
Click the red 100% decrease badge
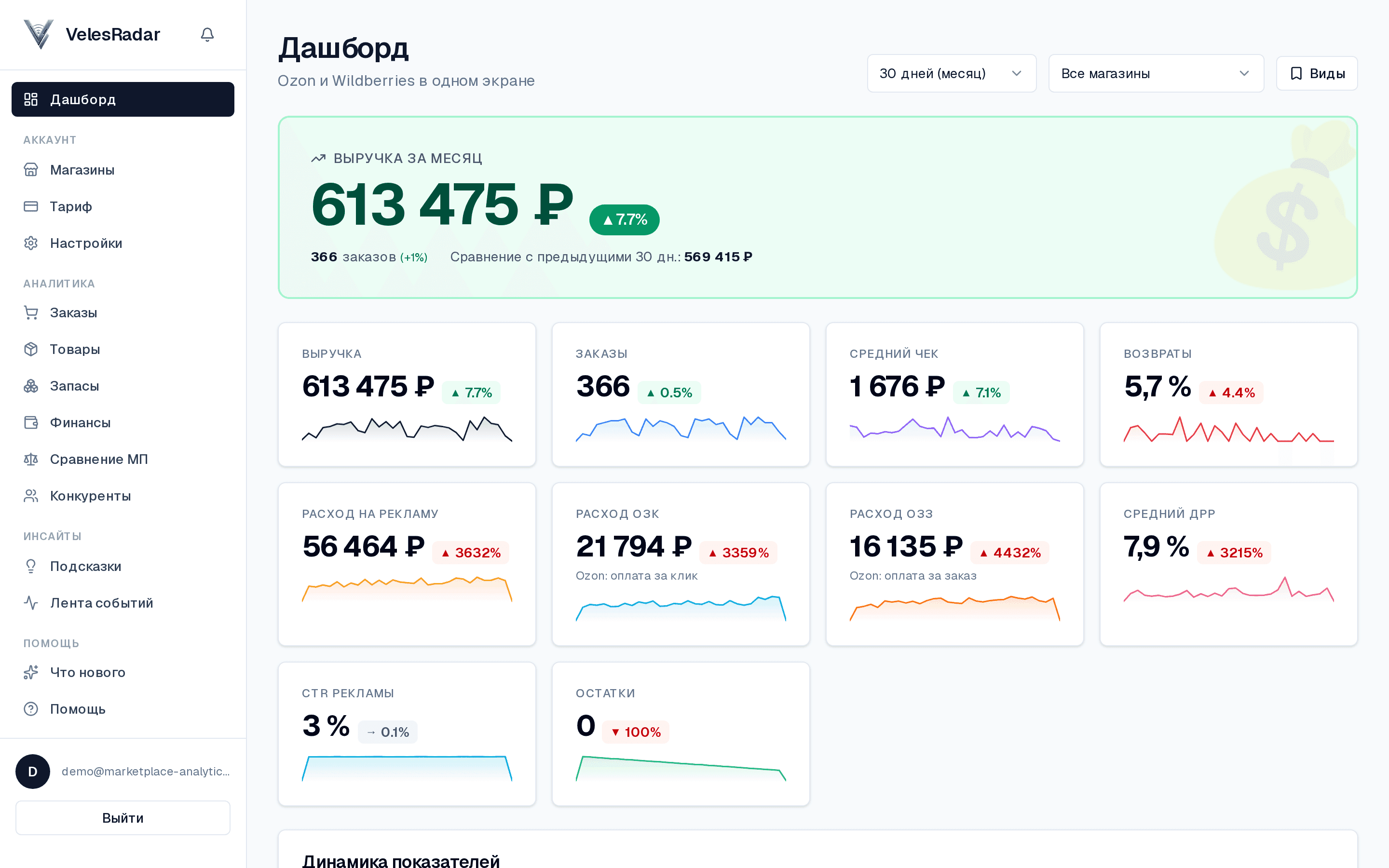coord(636,732)
